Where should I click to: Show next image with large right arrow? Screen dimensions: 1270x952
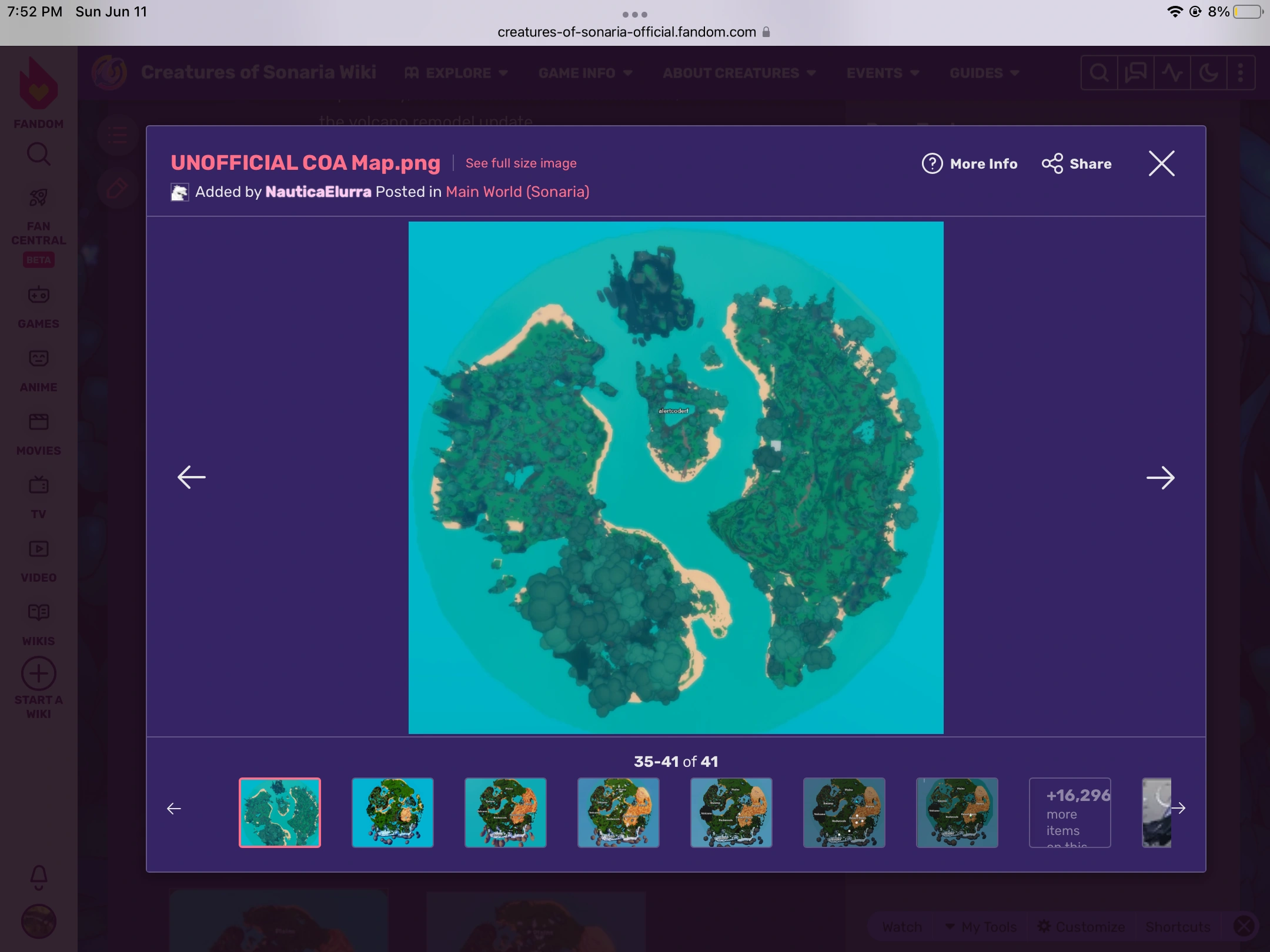click(1161, 478)
